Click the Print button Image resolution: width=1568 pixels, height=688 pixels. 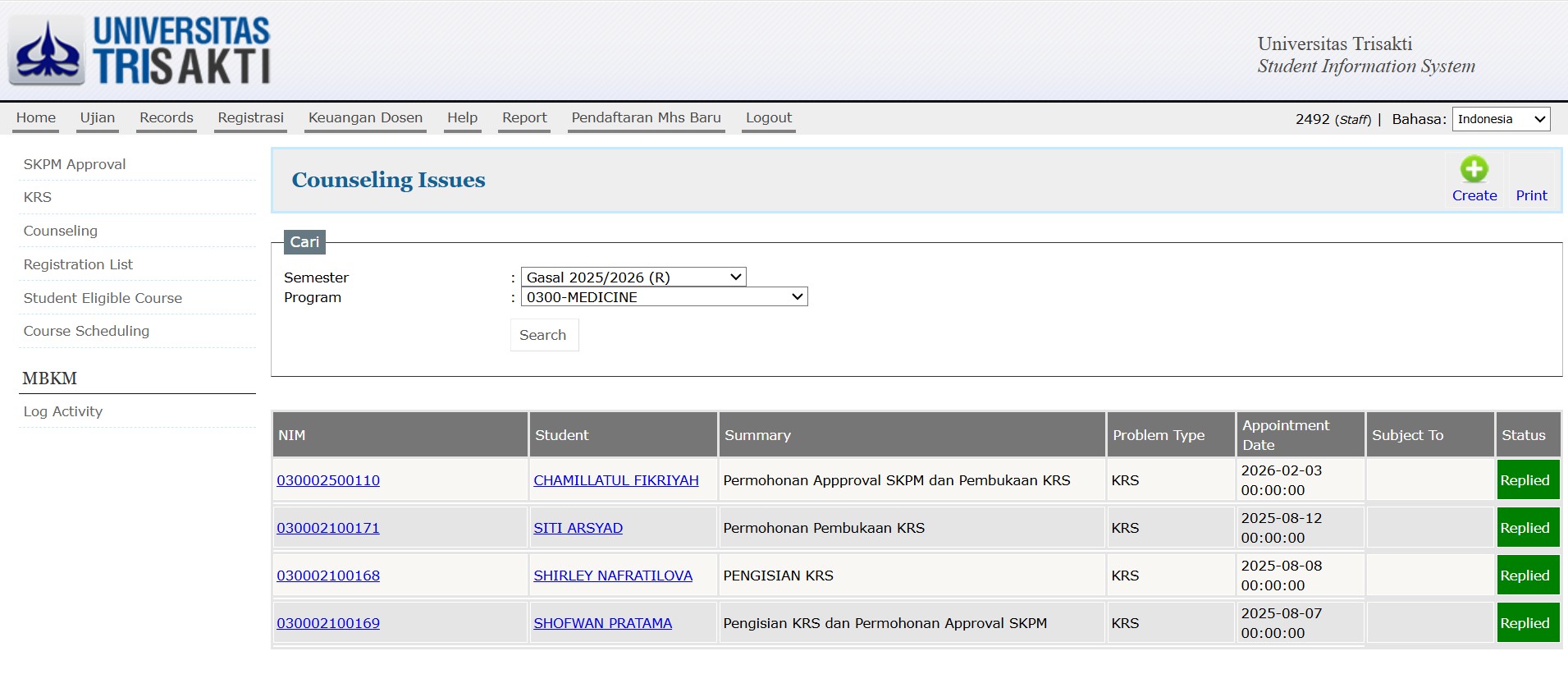point(1531,195)
